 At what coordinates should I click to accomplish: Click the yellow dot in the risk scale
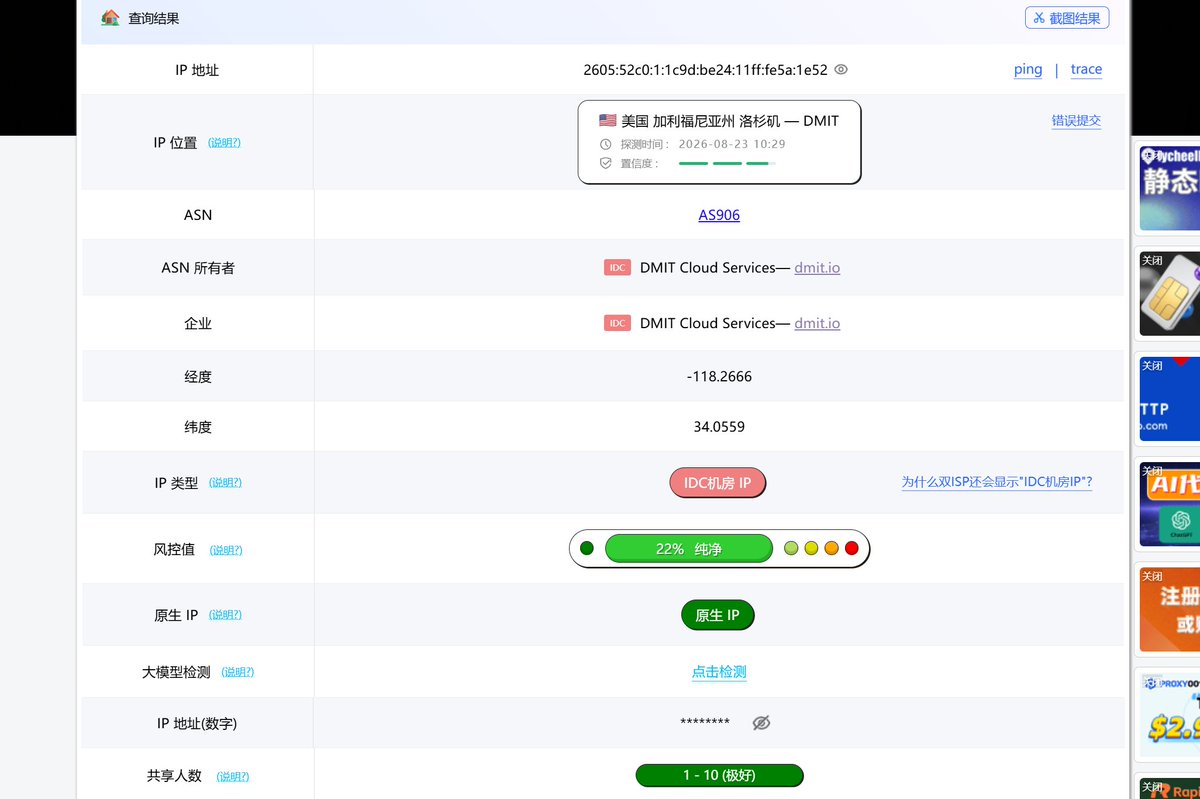tap(811, 548)
